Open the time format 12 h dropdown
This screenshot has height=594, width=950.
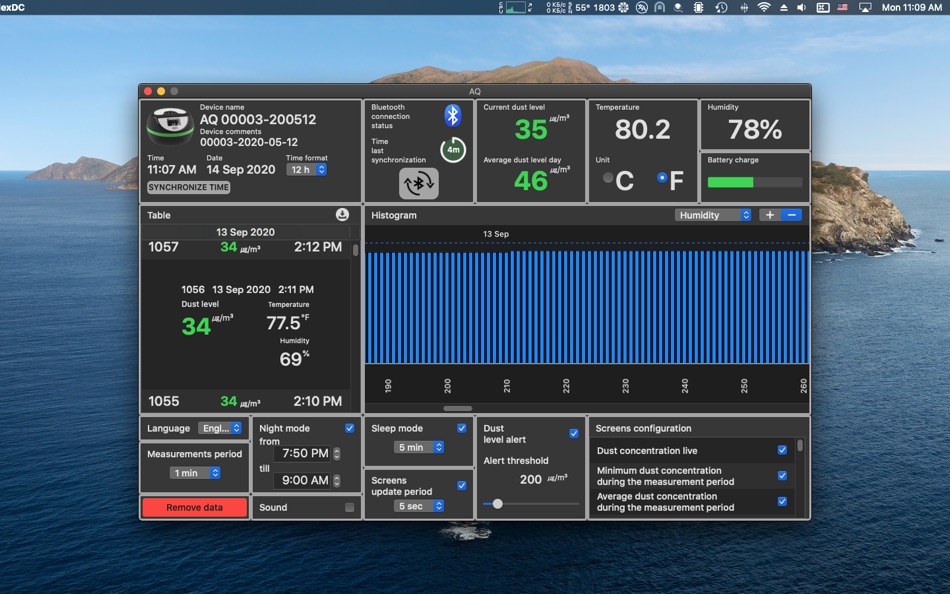coord(307,170)
